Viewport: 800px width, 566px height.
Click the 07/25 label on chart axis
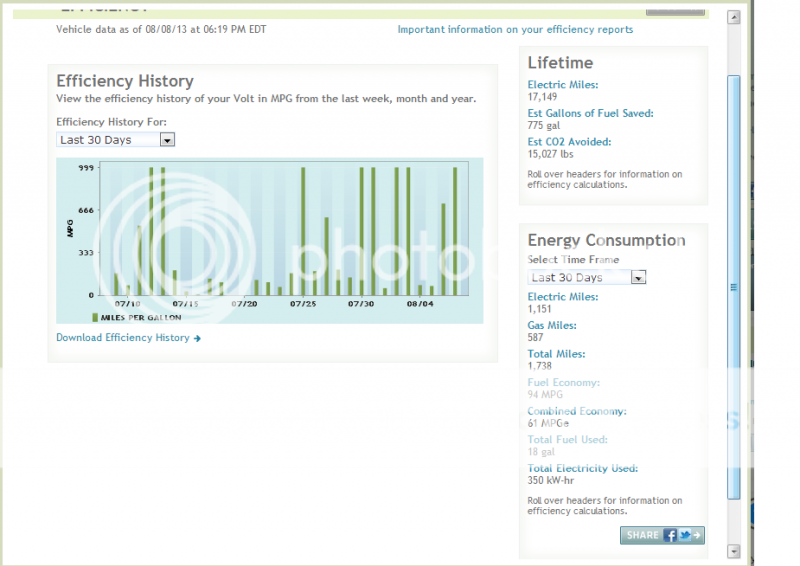click(303, 304)
